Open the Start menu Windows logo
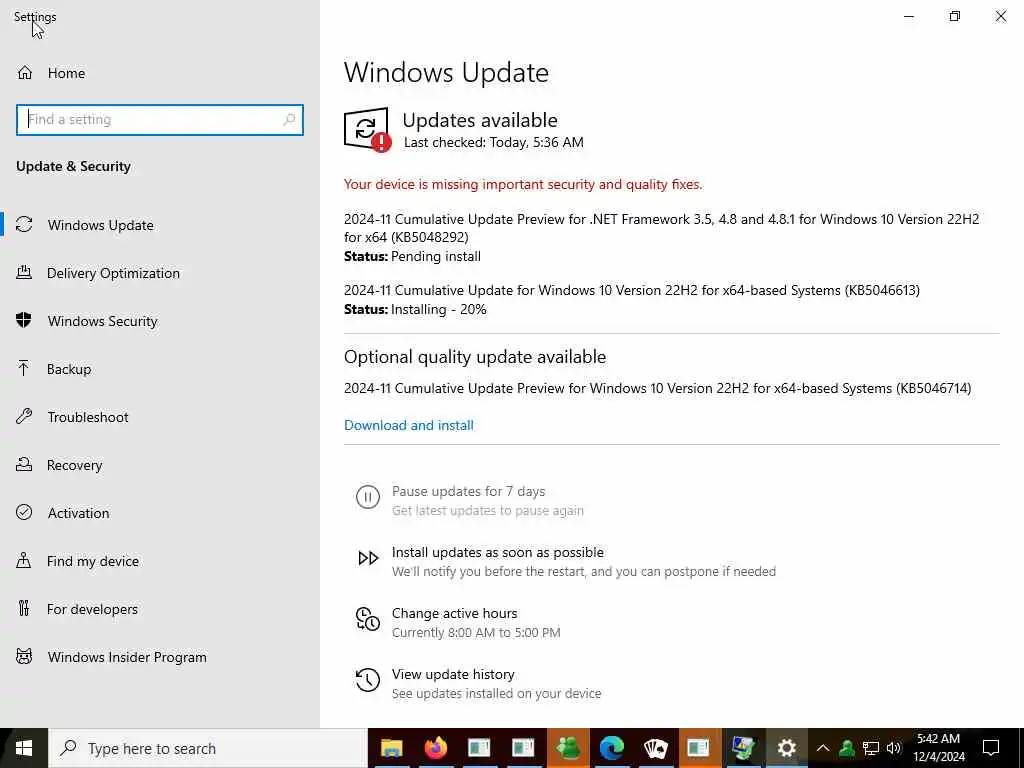1024x768 pixels. (24, 748)
